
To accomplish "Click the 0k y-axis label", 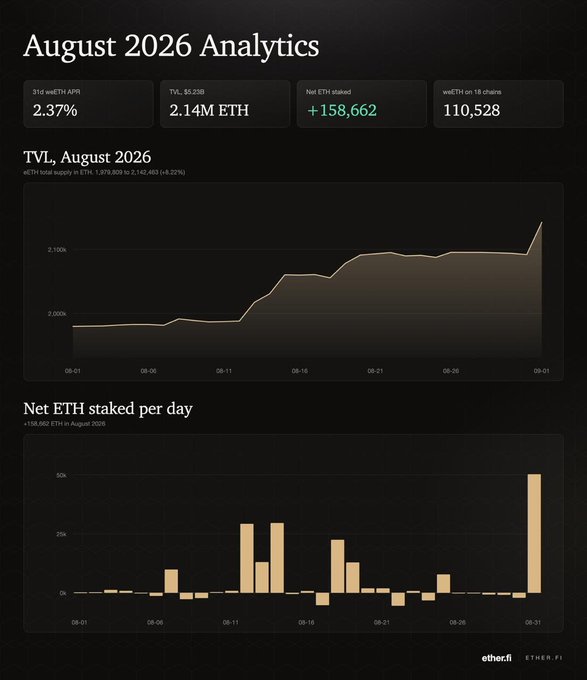I will point(63,593).
